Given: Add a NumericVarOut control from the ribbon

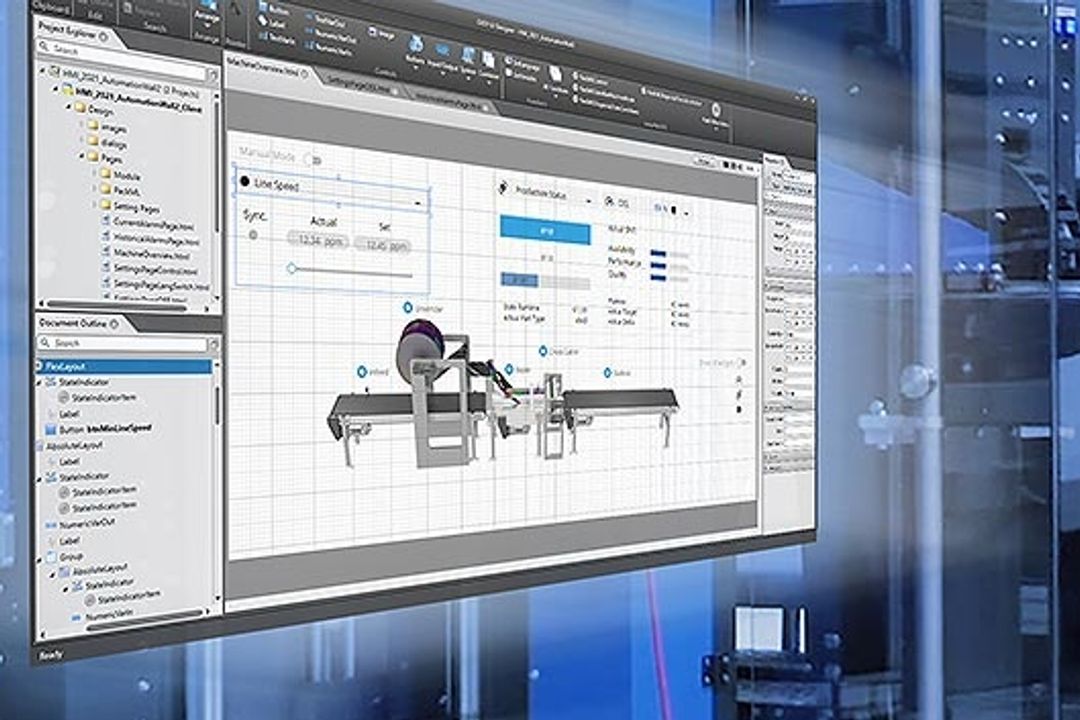Looking at the screenshot, I should point(332,33).
